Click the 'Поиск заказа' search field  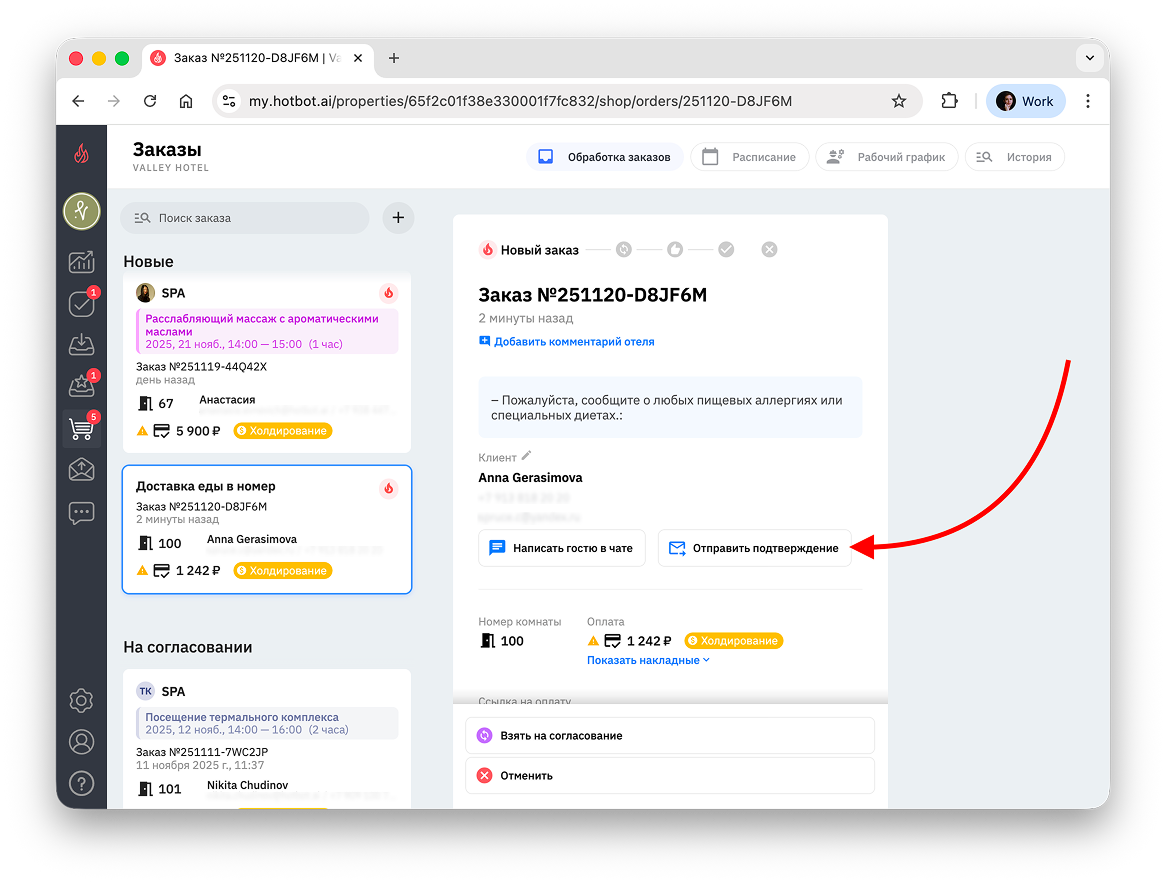click(x=245, y=217)
